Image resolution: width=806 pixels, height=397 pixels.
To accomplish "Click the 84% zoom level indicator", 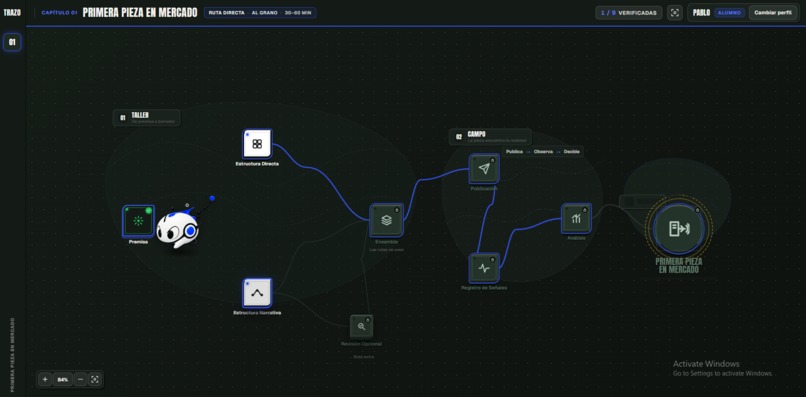I will coord(63,380).
